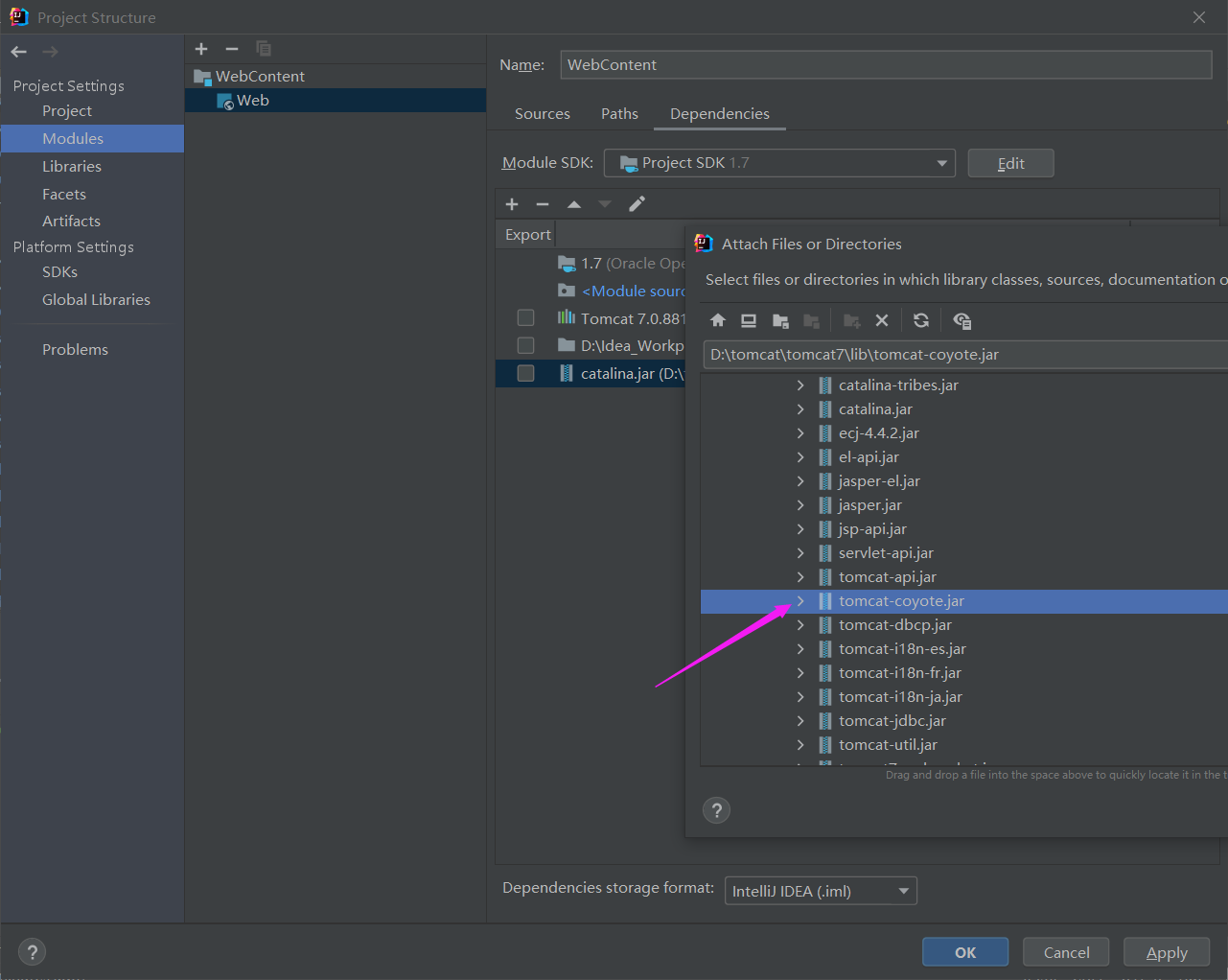Screen dimensions: 1228x980
Task: Click the Cancel button
Action: (x=1066, y=952)
